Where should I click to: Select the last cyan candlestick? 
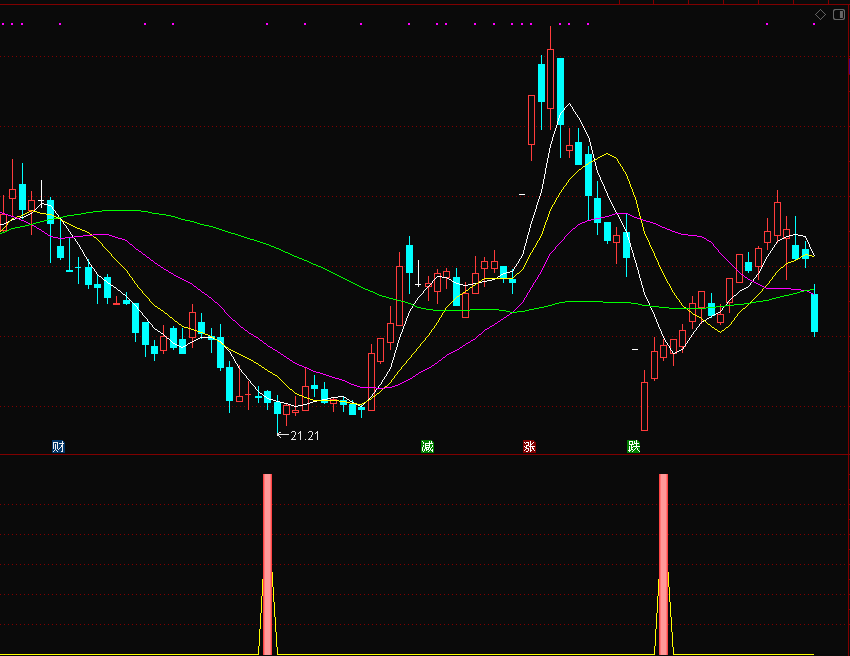tap(814, 312)
